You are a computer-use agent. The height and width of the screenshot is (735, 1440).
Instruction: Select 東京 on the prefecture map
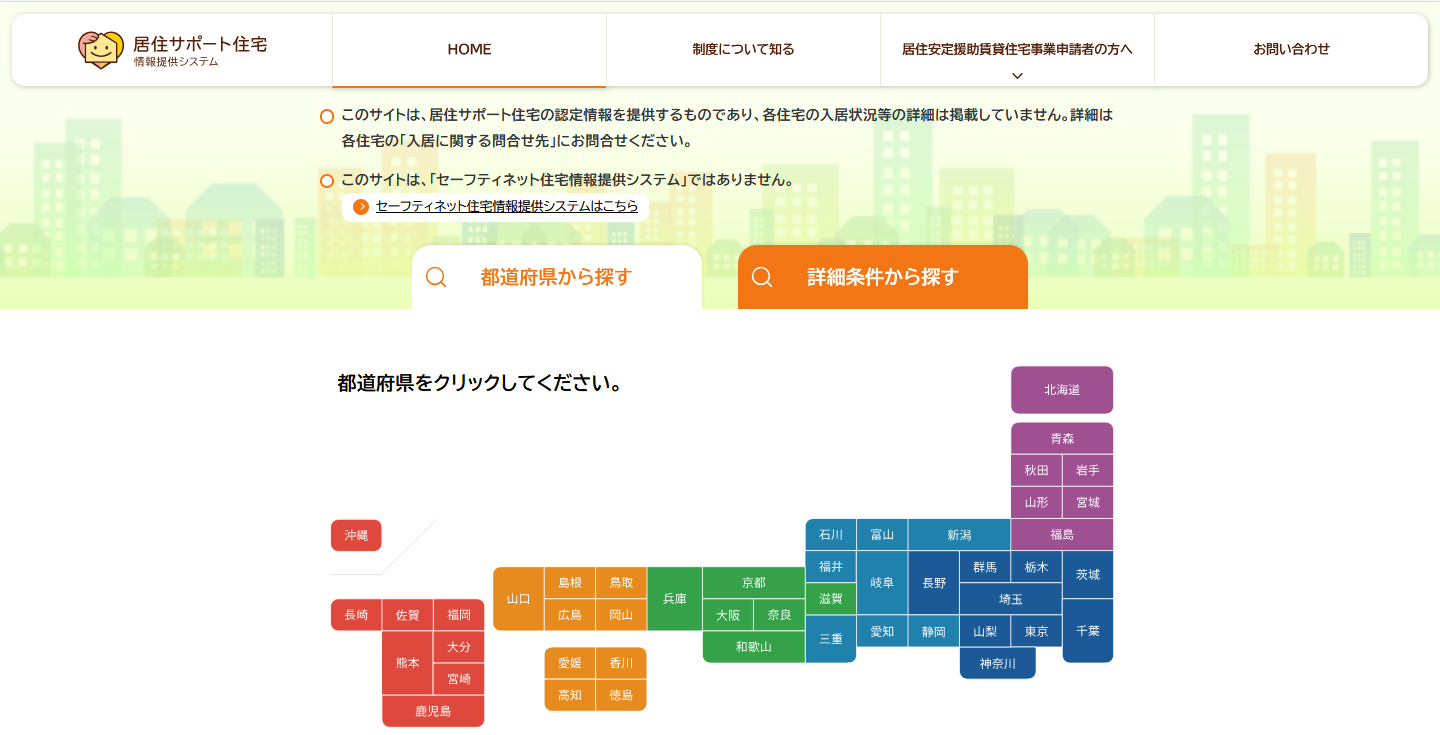pyautogui.click(x=1037, y=631)
